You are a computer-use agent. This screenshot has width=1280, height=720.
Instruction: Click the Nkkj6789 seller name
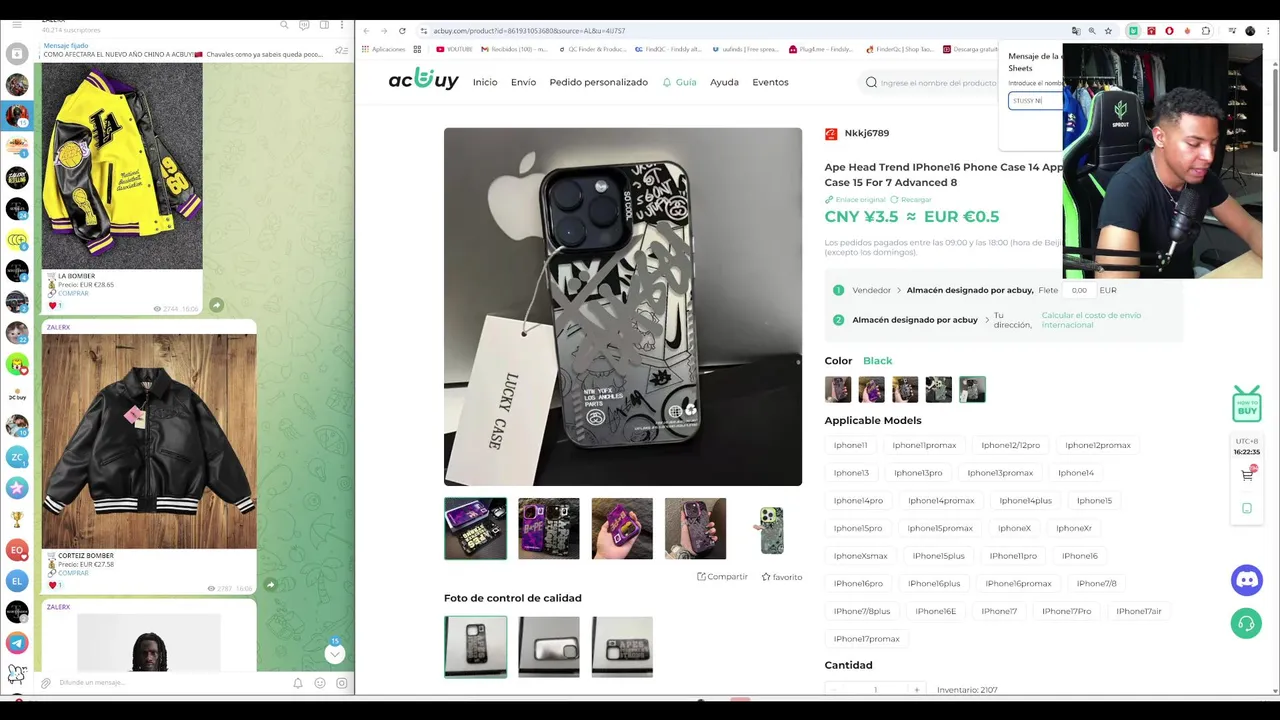[x=866, y=133]
